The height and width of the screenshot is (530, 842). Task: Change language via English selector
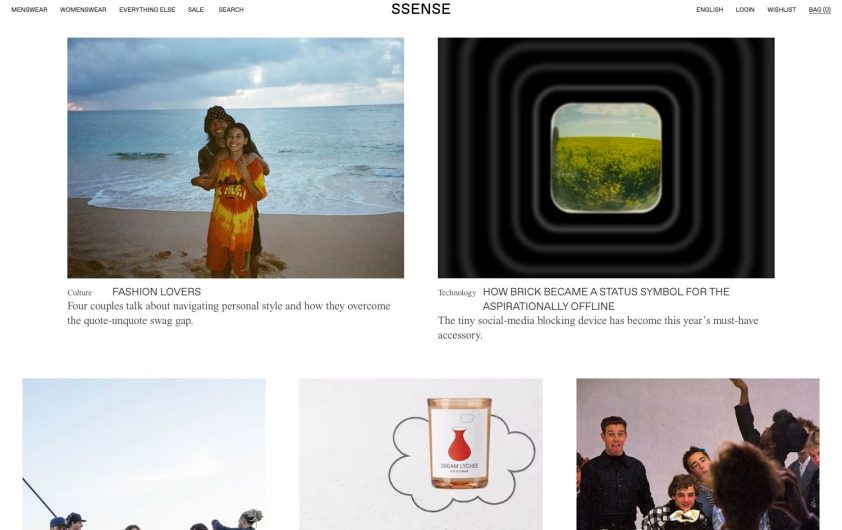coord(709,10)
